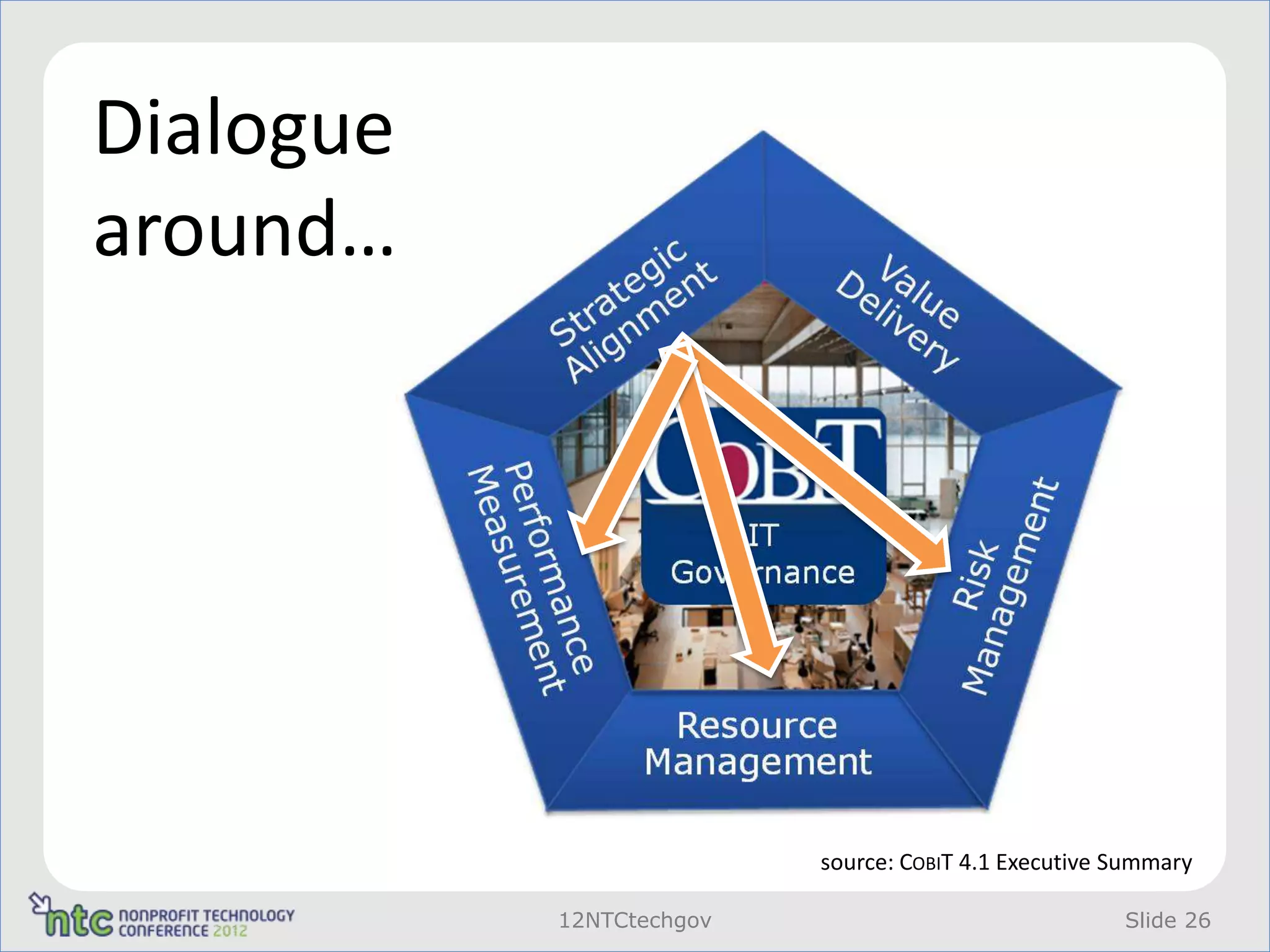This screenshot has height=952, width=1270.
Task: Click the COBIT logo in pentagon center
Action: tap(764, 460)
